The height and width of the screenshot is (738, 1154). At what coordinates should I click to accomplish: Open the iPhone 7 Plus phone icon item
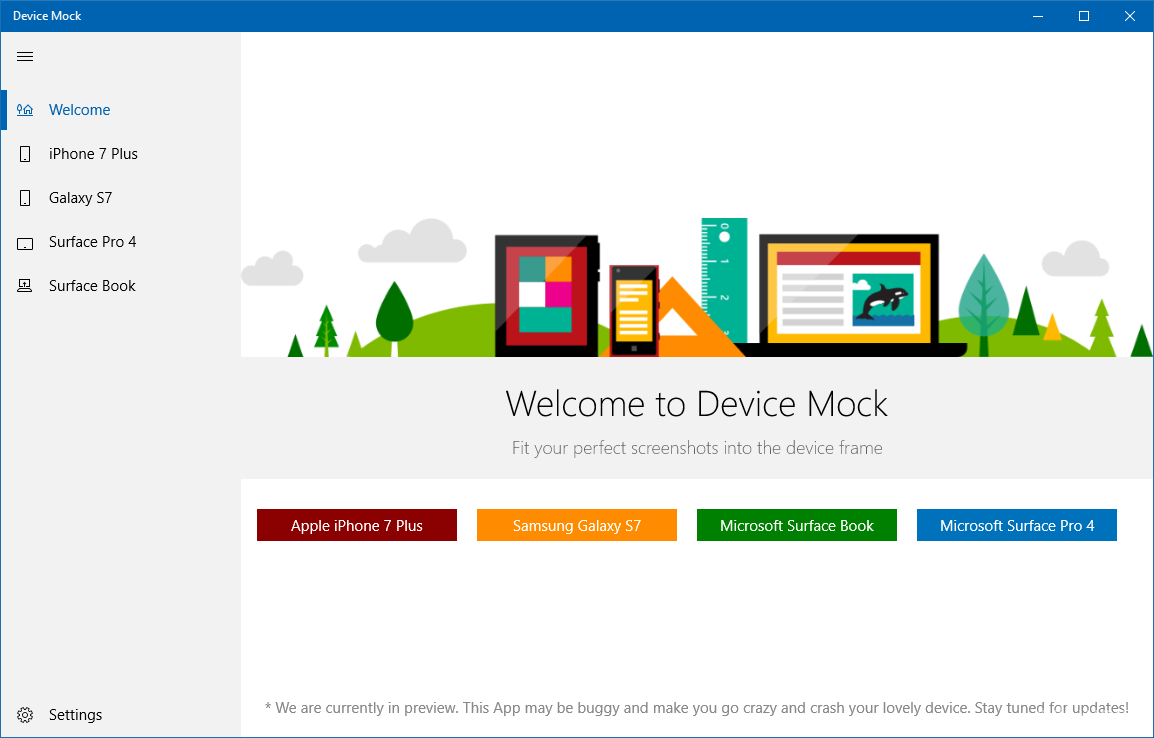25,154
